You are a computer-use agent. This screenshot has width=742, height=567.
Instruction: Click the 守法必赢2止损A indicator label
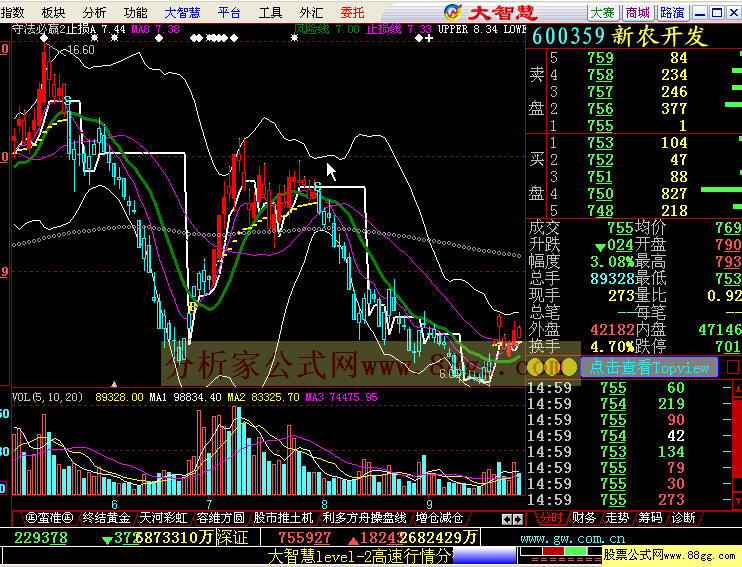pyautogui.click(x=53, y=29)
